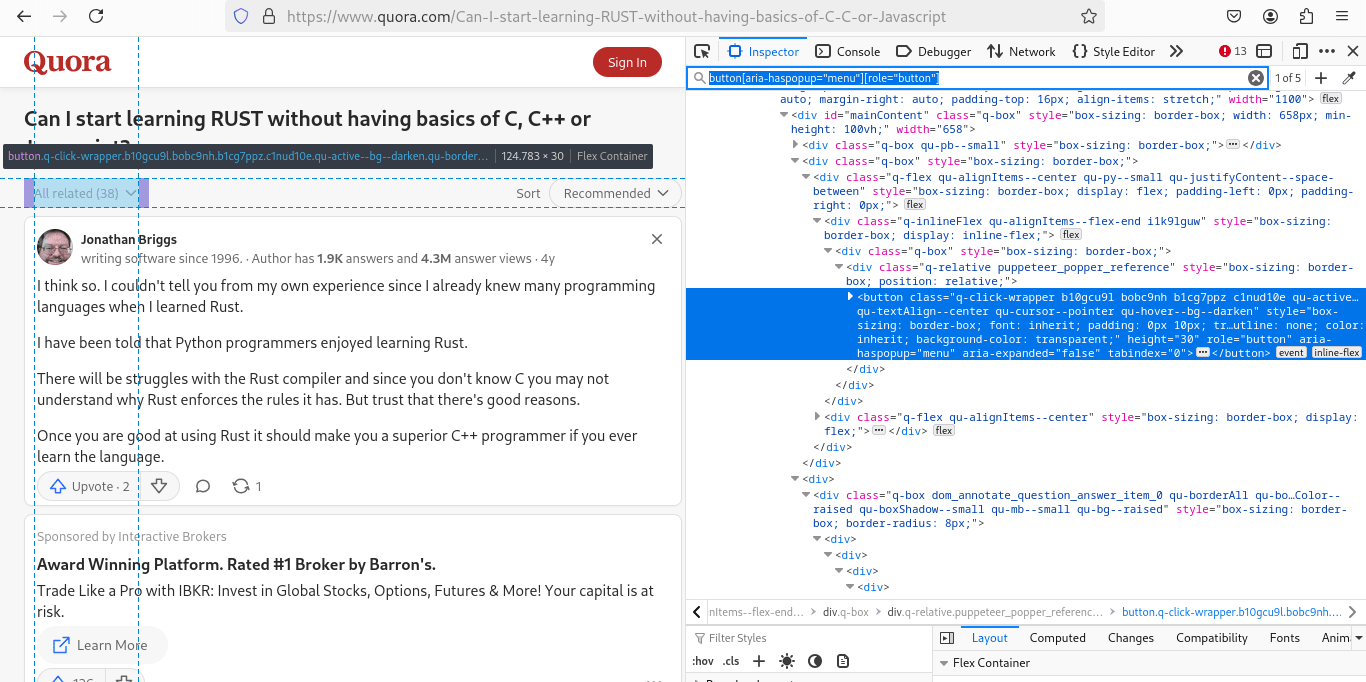This screenshot has height=682, width=1366.
Task: Toggle responsive design mode
Action: [x=1300, y=51]
